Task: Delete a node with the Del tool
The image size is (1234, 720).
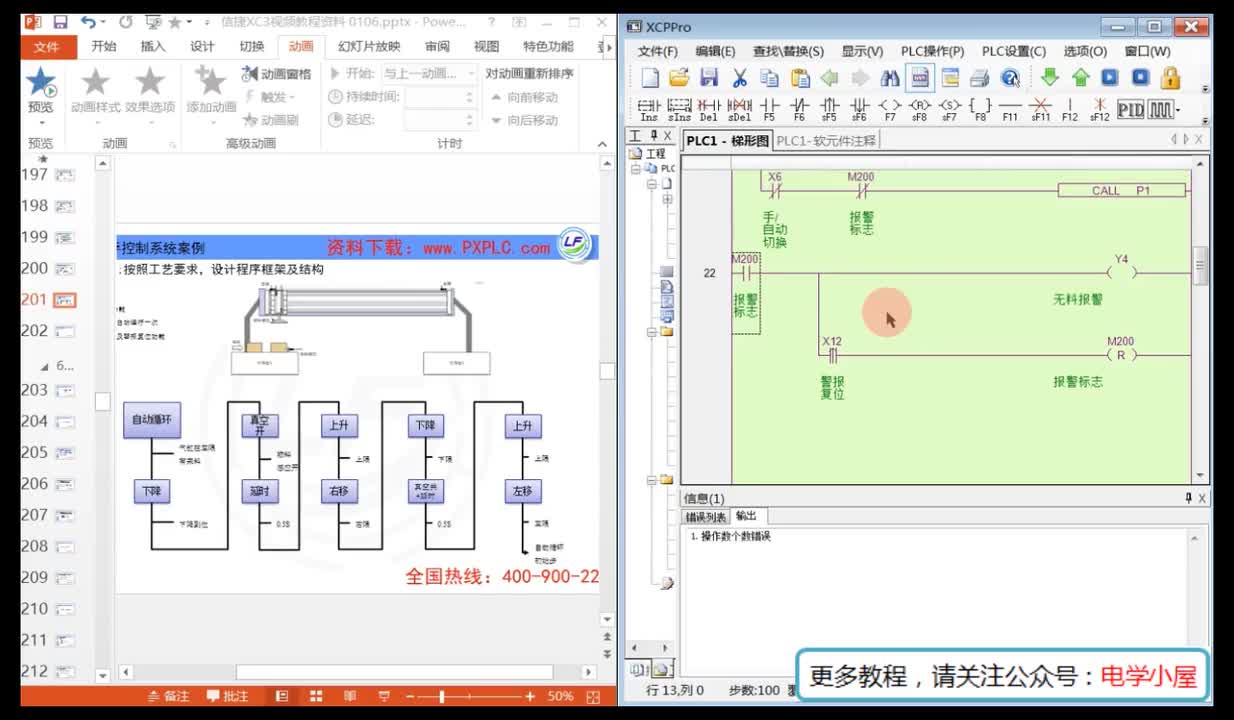Action: (709, 109)
